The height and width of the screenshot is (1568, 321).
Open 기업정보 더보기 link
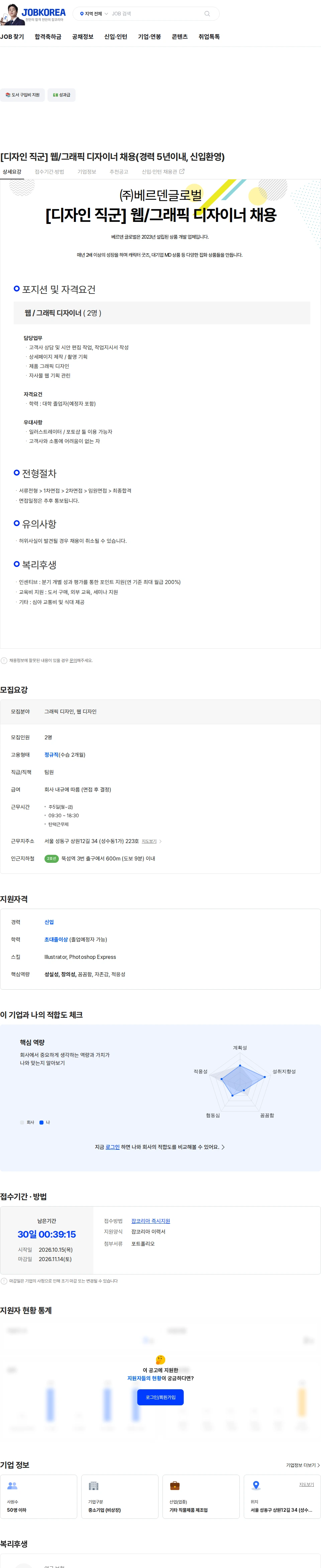click(x=303, y=1465)
